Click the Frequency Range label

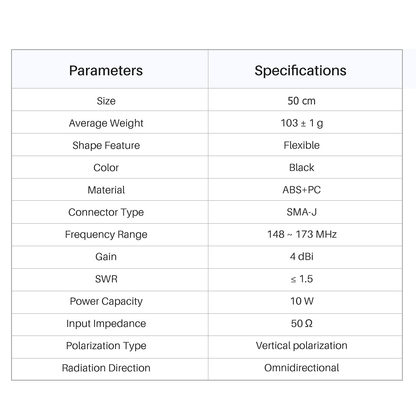106,235
